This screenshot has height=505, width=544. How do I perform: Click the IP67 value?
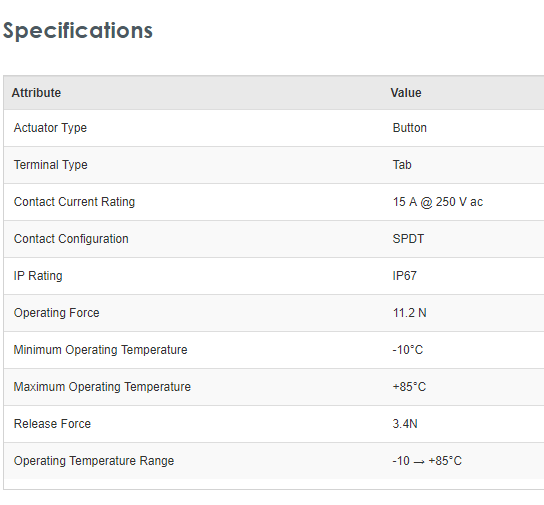pyautogui.click(x=404, y=276)
